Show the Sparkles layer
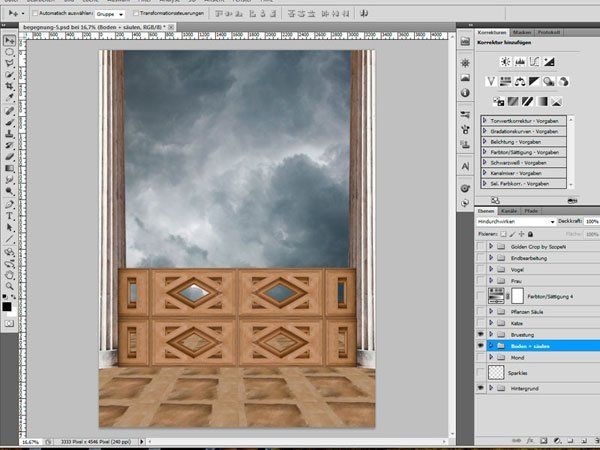This screenshot has width=600, height=450. [480, 373]
